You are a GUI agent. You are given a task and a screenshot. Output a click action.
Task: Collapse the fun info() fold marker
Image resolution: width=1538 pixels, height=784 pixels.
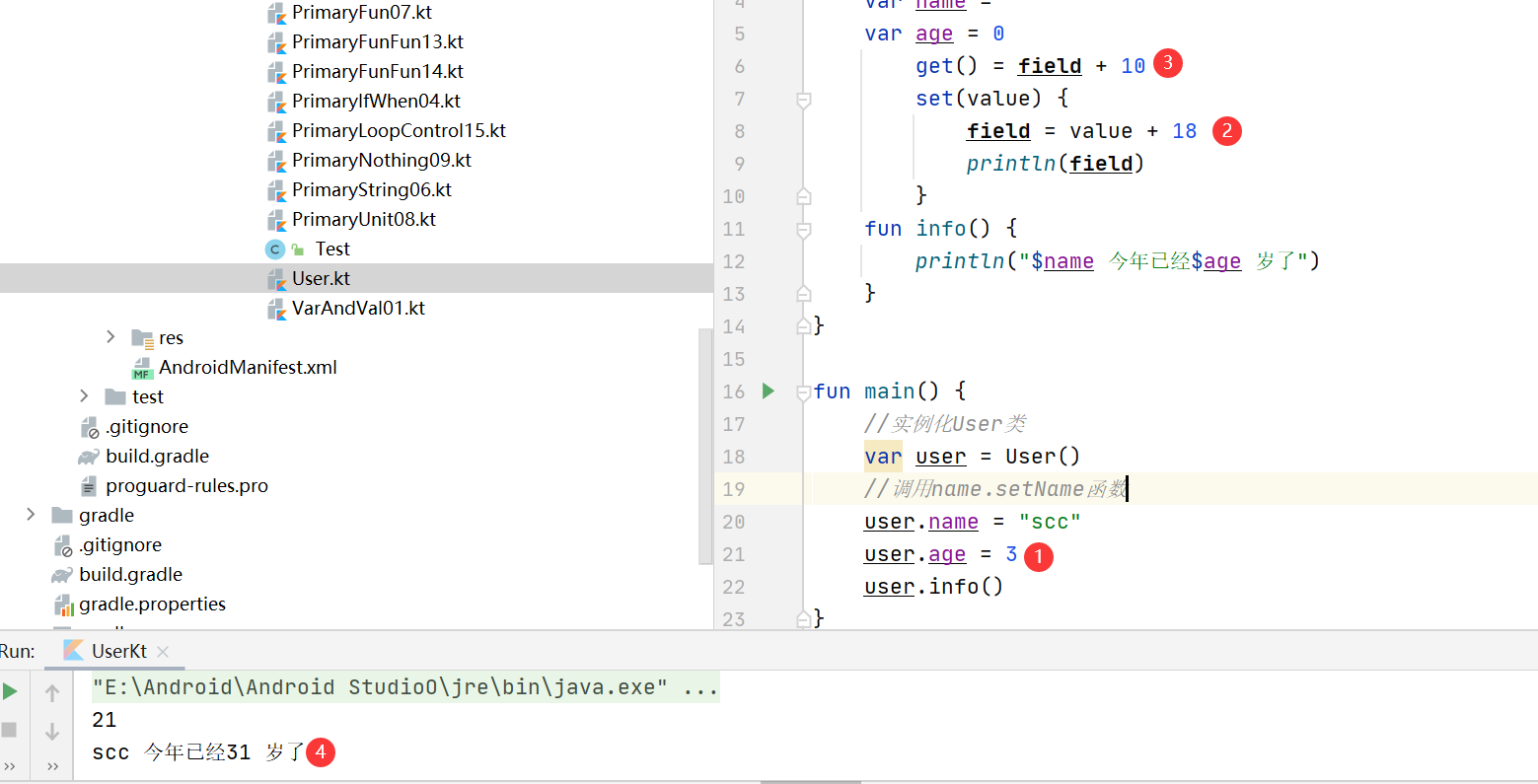pyautogui.click(x=804, y=230)
